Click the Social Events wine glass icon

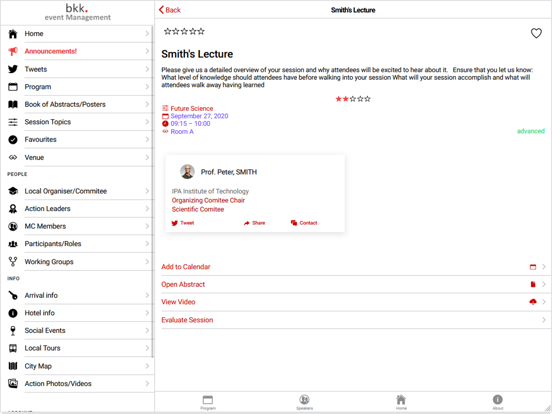(x=13, y=331)
